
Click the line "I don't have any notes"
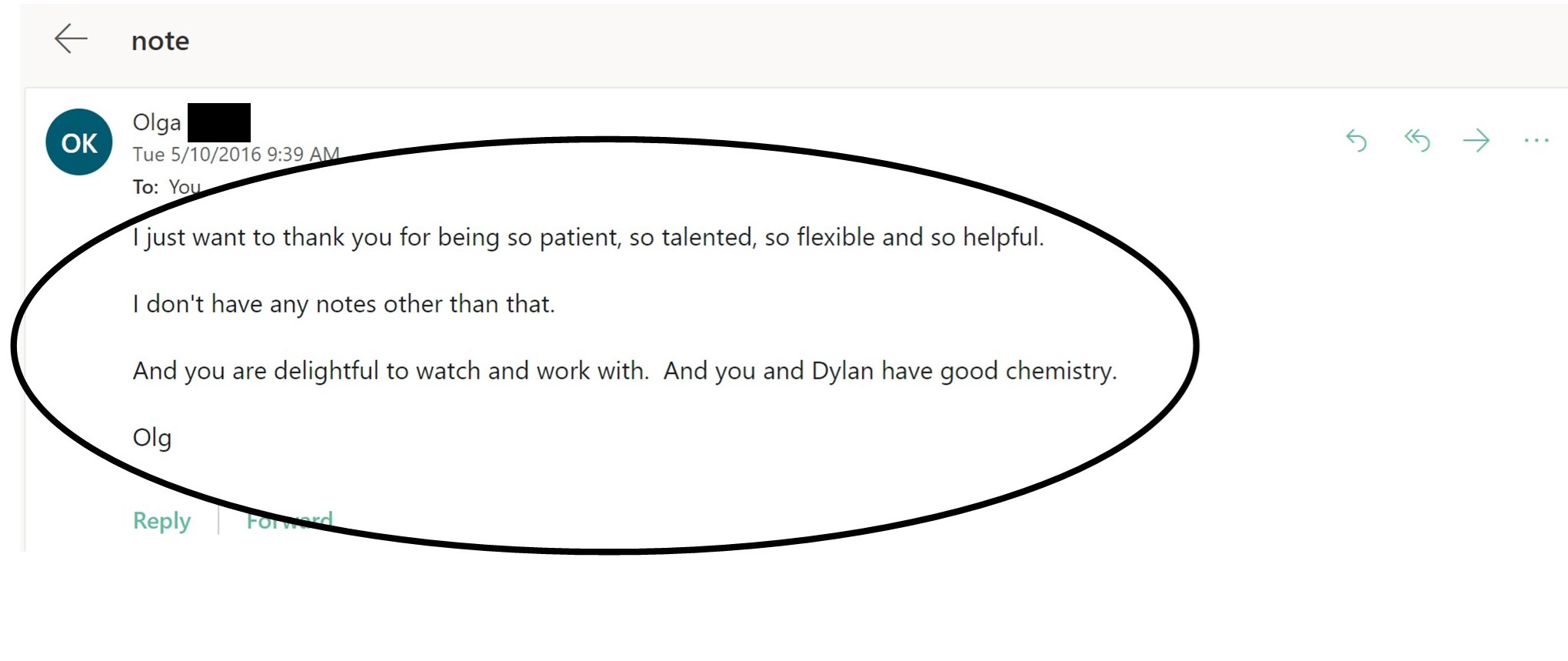click(x=343, y=304)
